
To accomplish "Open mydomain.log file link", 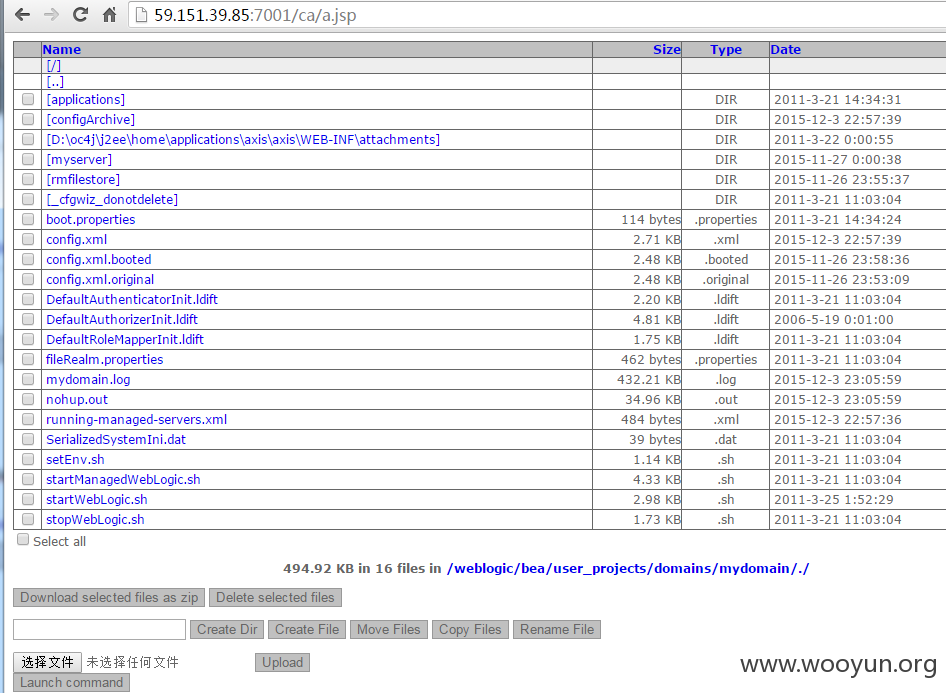I will [88, 379].
